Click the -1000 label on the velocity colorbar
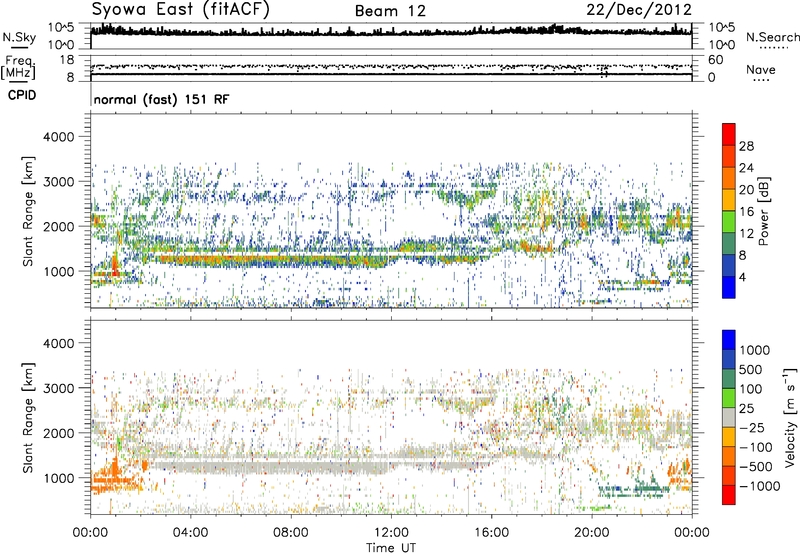This screenshot has height=554, width=800. point(761,486)
